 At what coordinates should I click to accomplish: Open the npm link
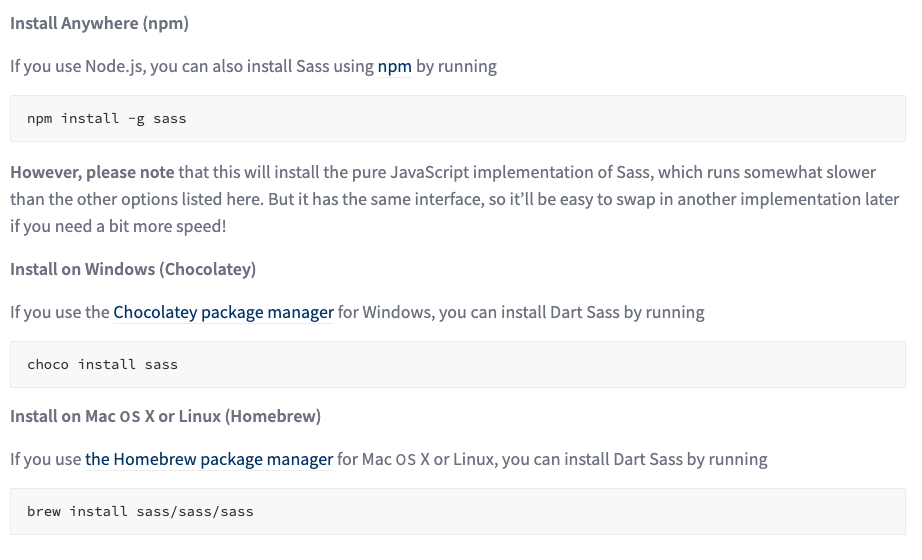(x=395, y=66)
